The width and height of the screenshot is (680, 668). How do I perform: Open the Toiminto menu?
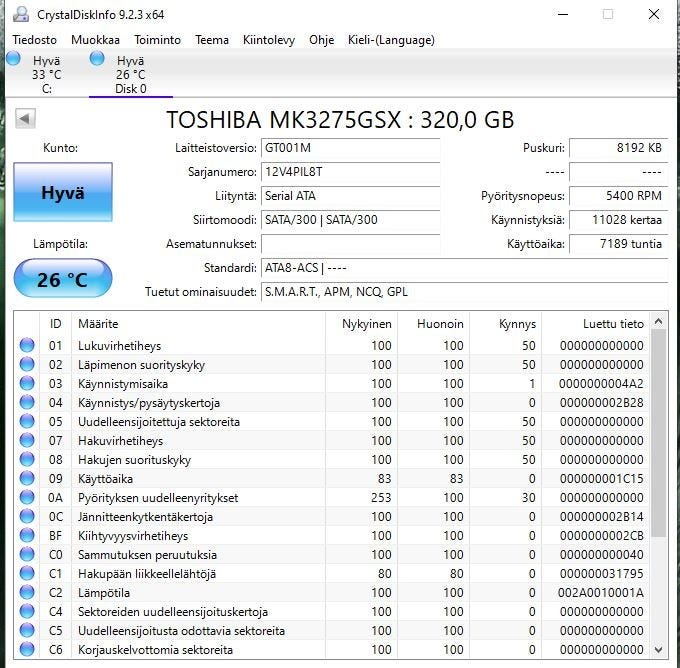pyautogui.click(x=157, y=40)
